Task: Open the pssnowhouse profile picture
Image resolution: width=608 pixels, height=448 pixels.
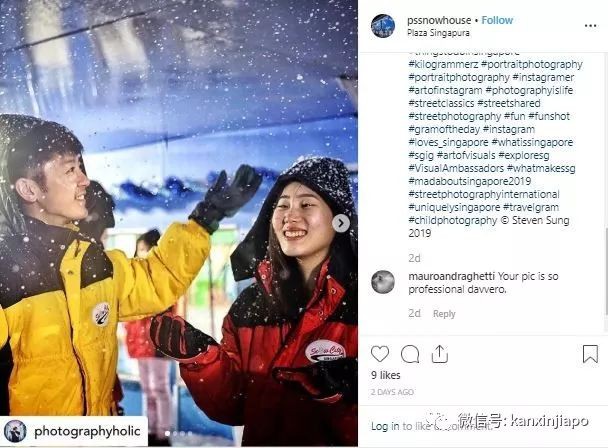Action: pyautogui.click(x=383, y=26)
